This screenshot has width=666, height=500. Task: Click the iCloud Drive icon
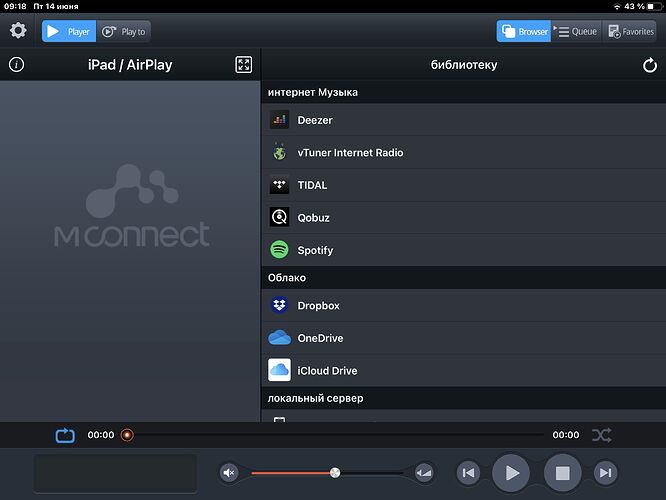pos(279,370)
